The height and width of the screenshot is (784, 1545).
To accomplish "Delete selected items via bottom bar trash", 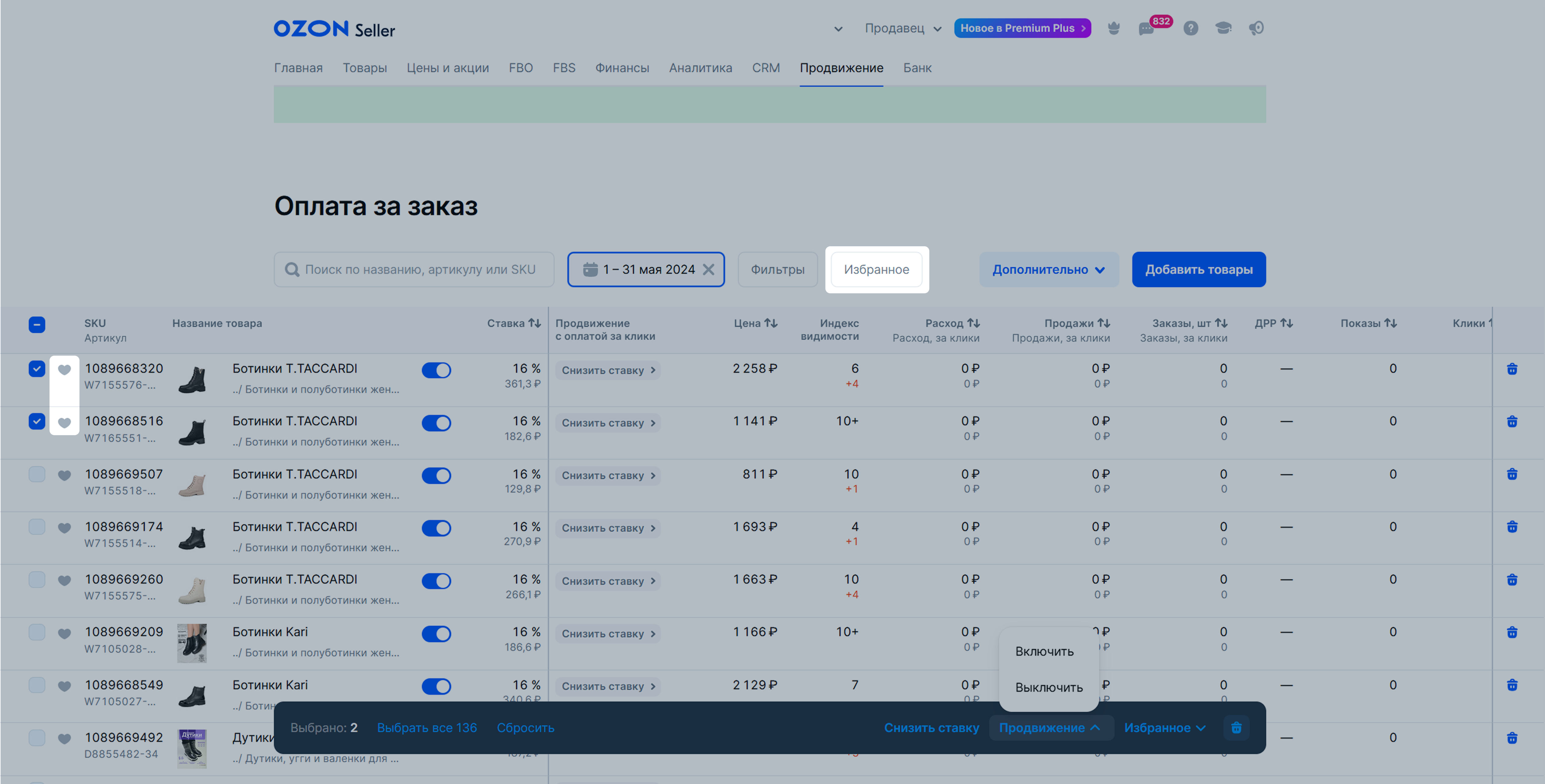I will 1236,728.
